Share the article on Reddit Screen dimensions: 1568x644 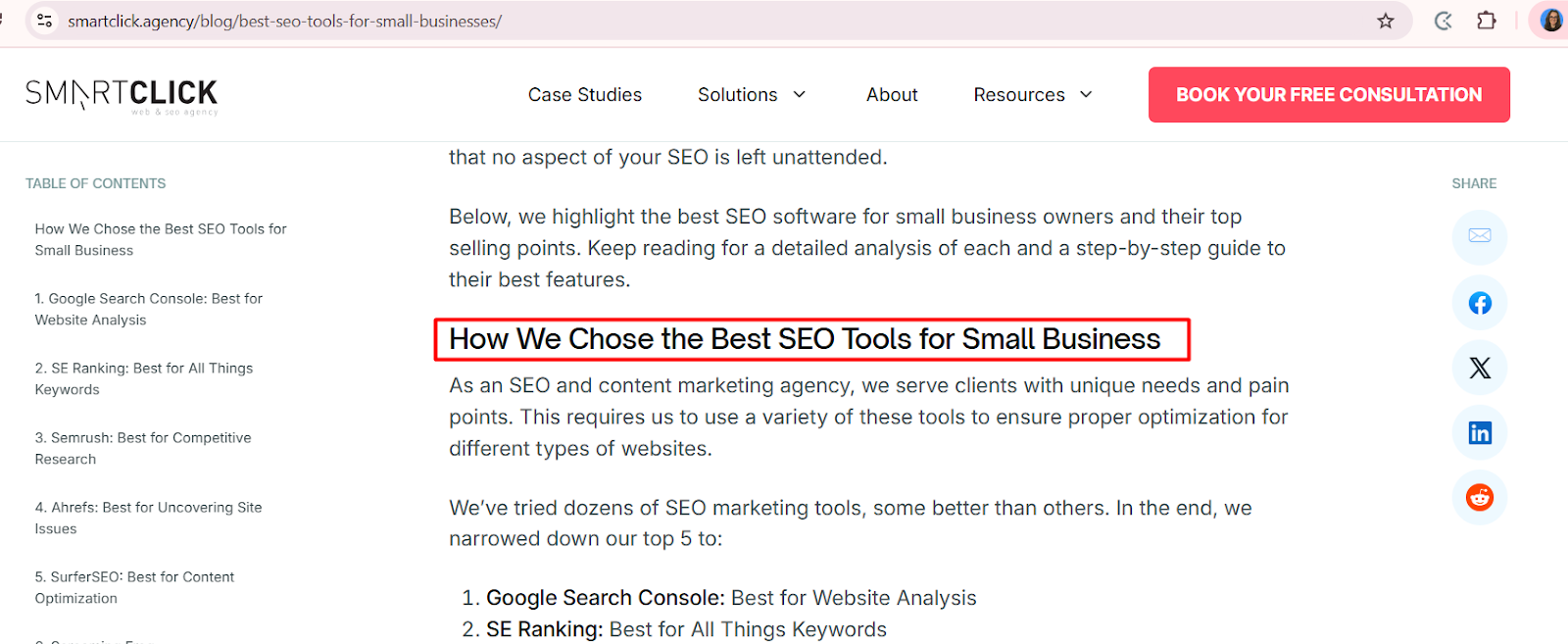coord(1479,497)
